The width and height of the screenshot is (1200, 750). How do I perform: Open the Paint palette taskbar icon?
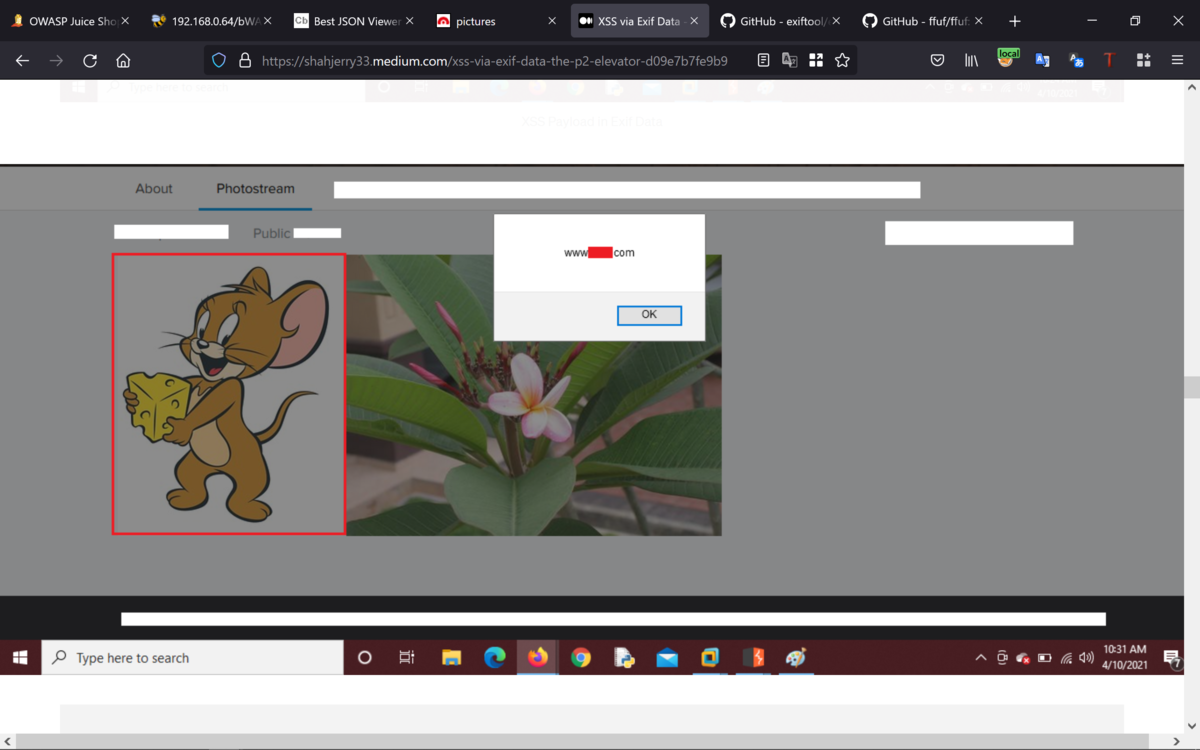(796, 658)
